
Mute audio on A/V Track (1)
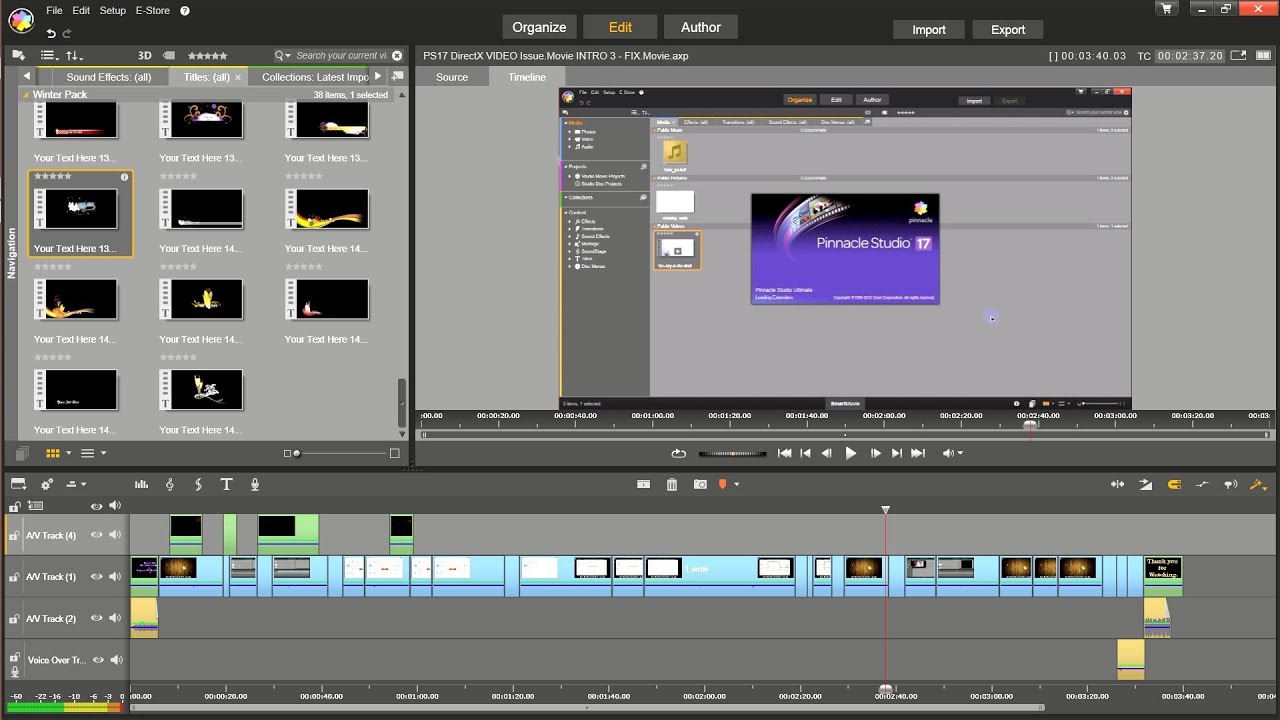pyautogui.click(x=115, y=577)
